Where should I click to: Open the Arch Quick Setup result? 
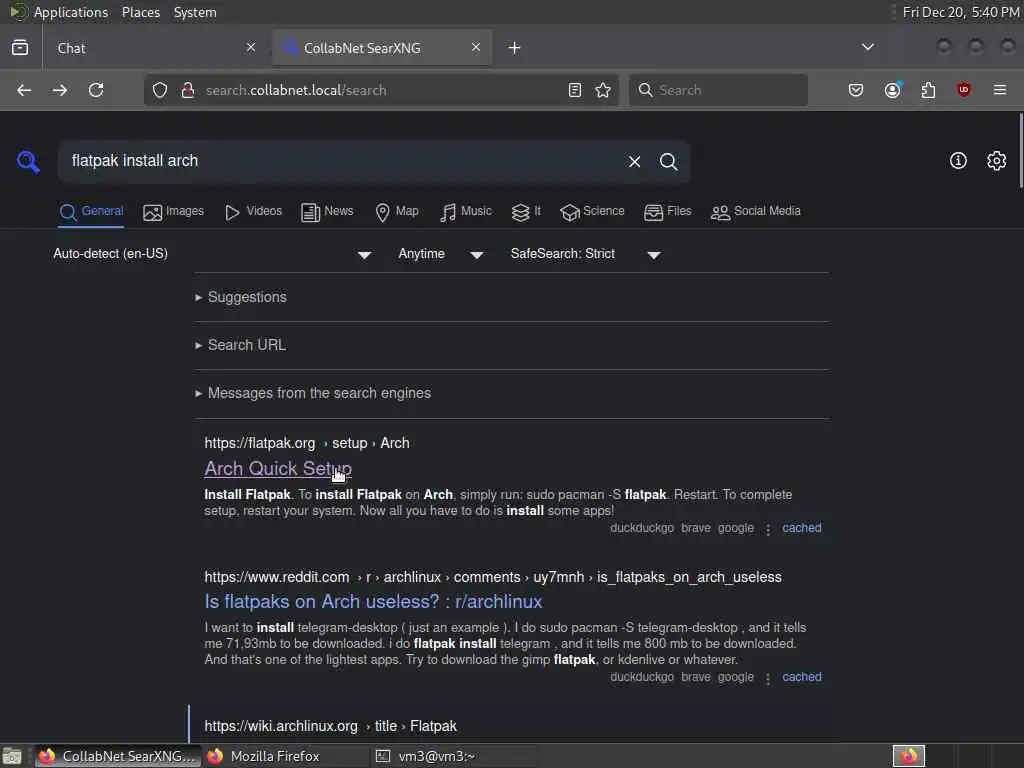pos(278,468)
